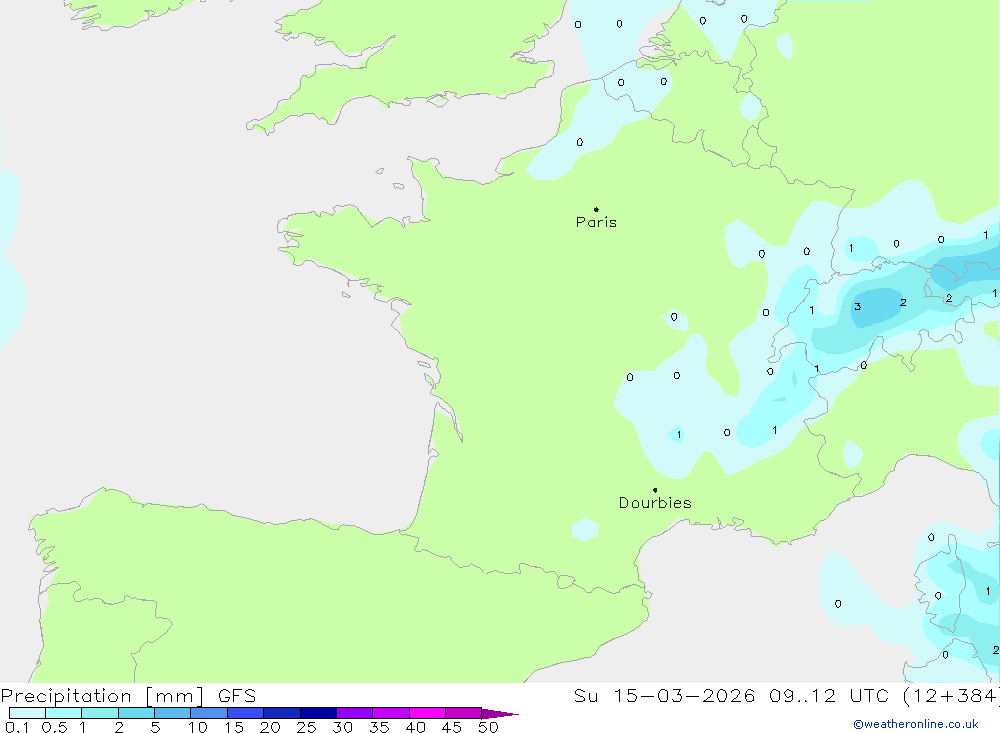Click the purple arrow tip above 50
The height and width of the screenshot is (733, 1000).
coord(500,714)
